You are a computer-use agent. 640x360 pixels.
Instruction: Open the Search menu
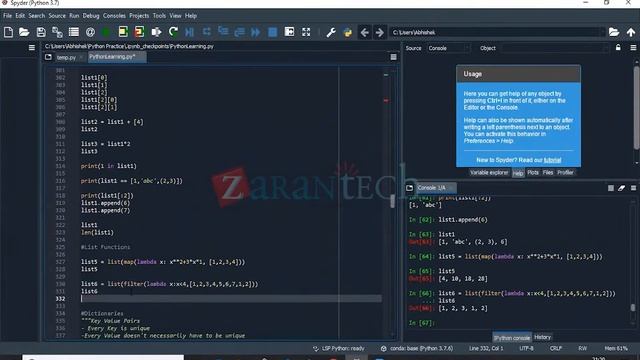click(x=36, y=16)
